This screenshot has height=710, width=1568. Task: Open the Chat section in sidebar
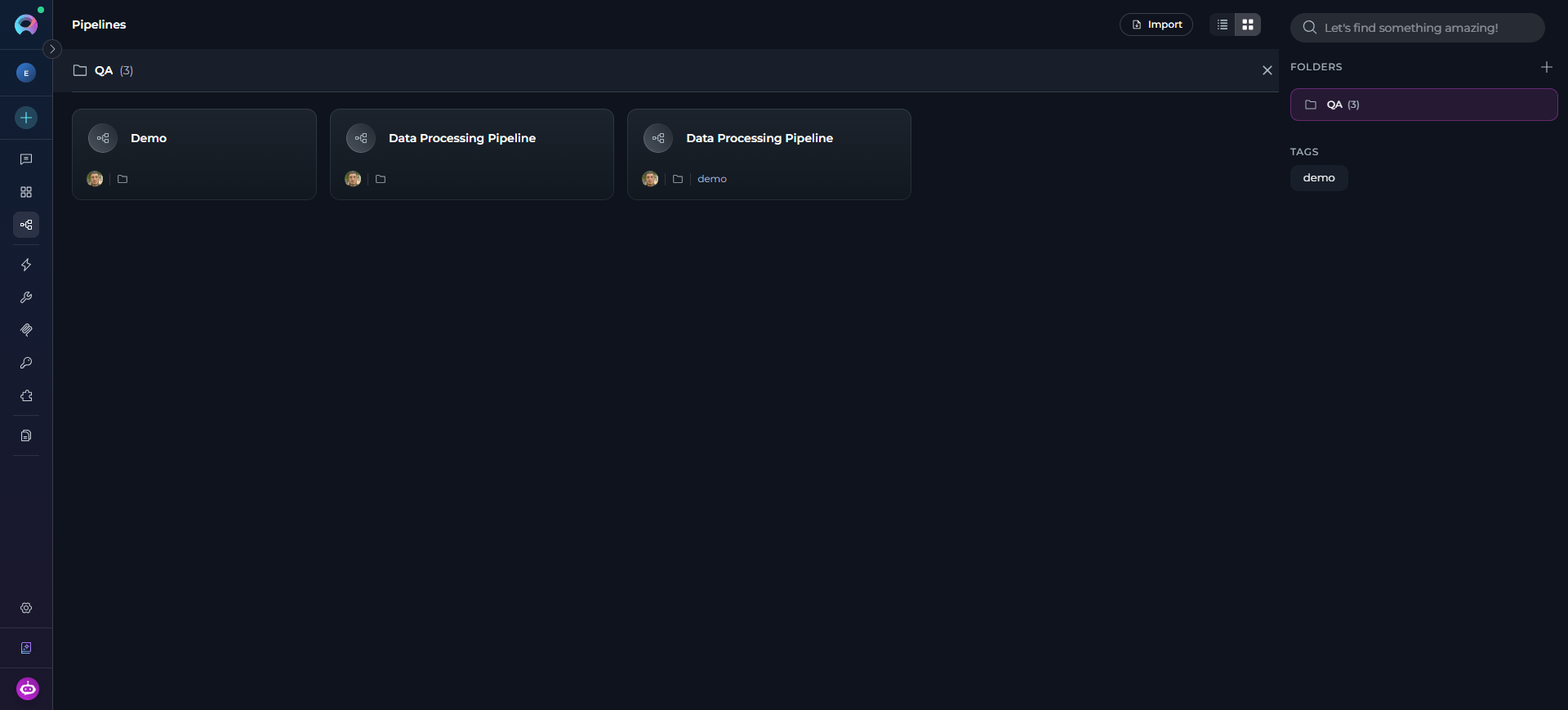coord(26,159)
